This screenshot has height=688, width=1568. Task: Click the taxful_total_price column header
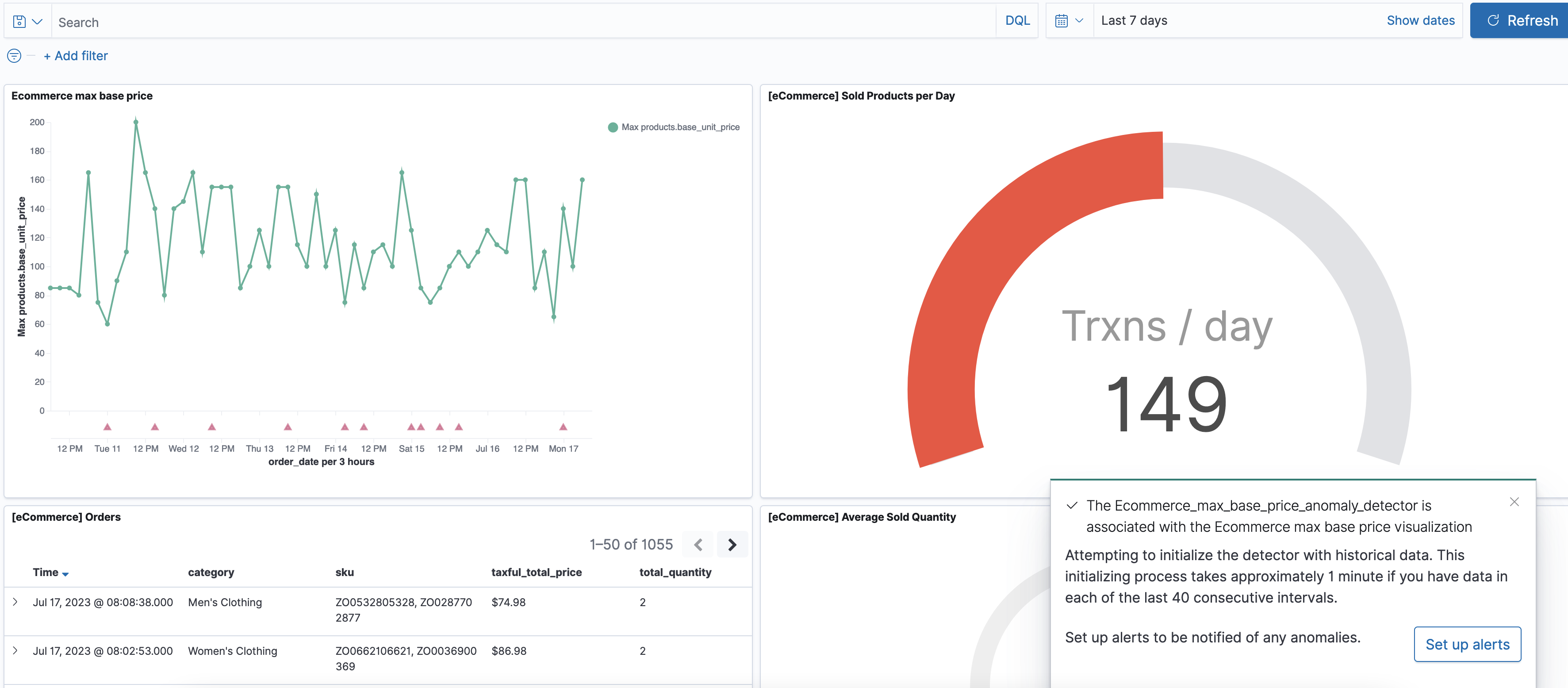point(536,573)
